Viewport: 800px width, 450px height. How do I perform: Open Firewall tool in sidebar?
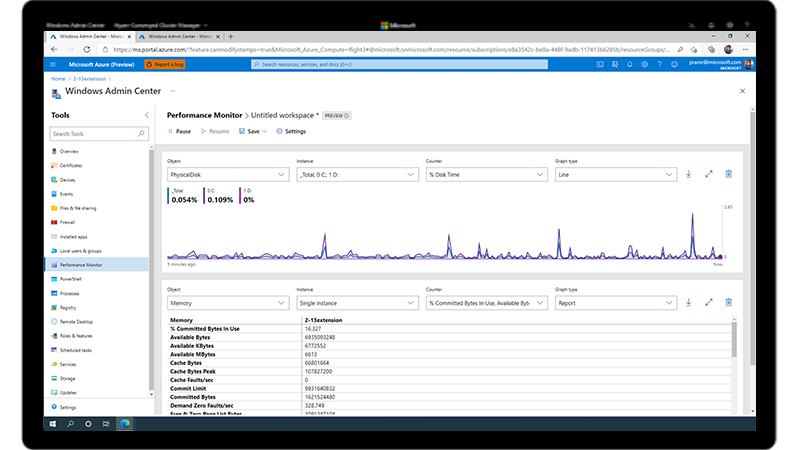coord(68,222)
